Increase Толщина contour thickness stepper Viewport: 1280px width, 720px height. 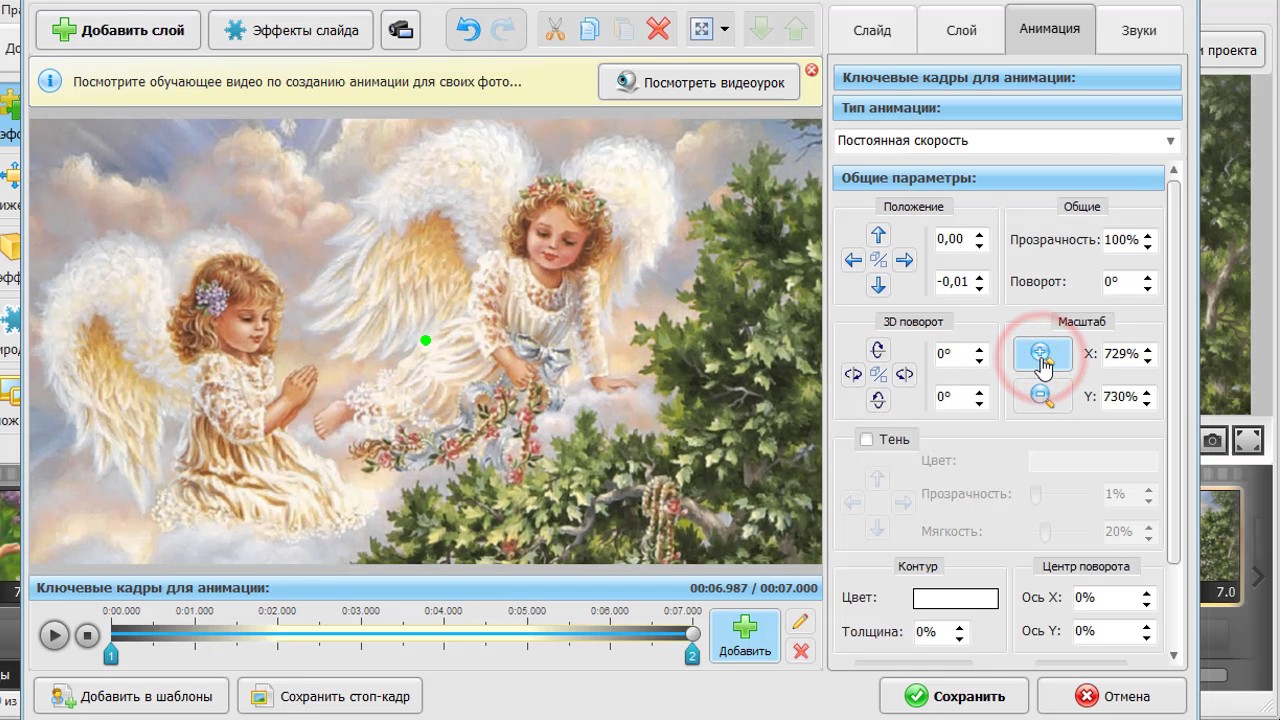coord(959,627)
